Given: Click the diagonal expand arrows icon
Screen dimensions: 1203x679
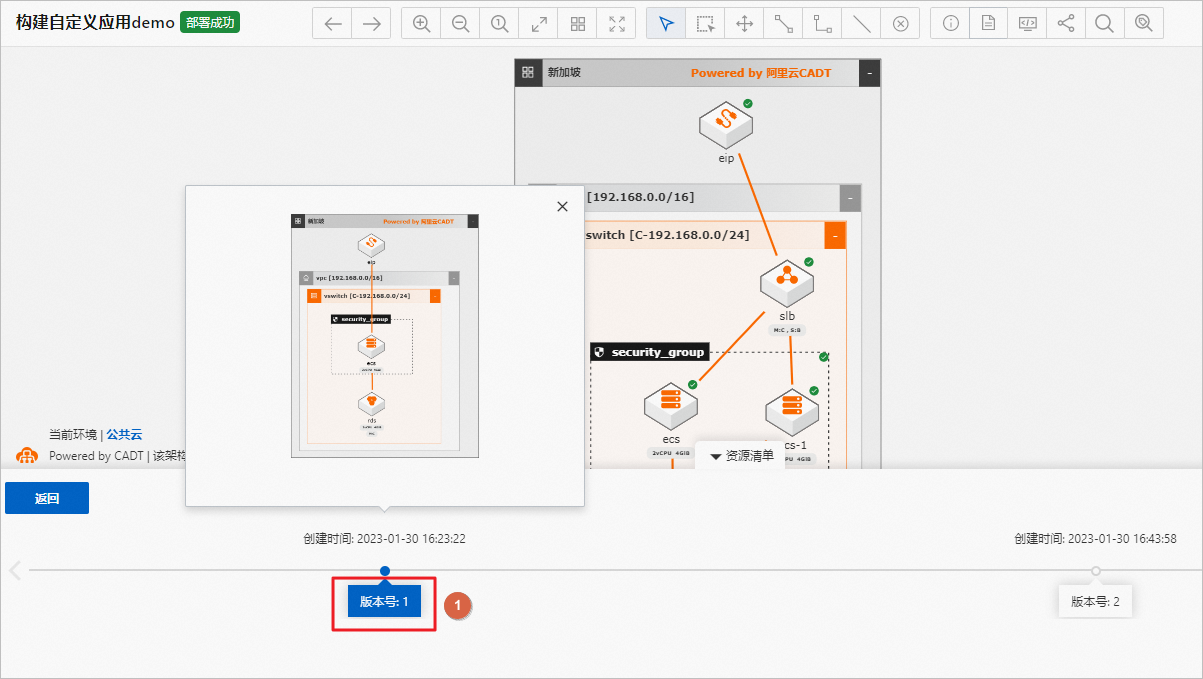Looking at the screenshot, I should point(539,24).
